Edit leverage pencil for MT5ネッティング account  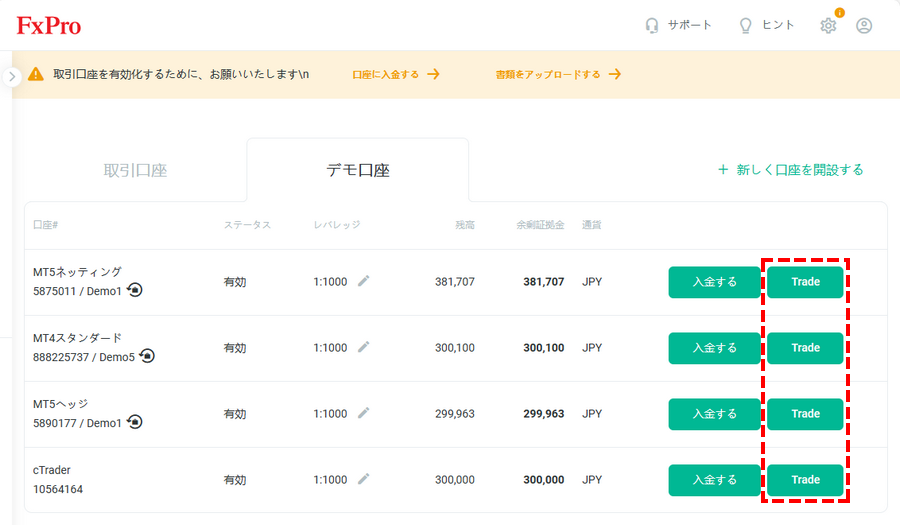pyautogui.click(x=363, y=281)
